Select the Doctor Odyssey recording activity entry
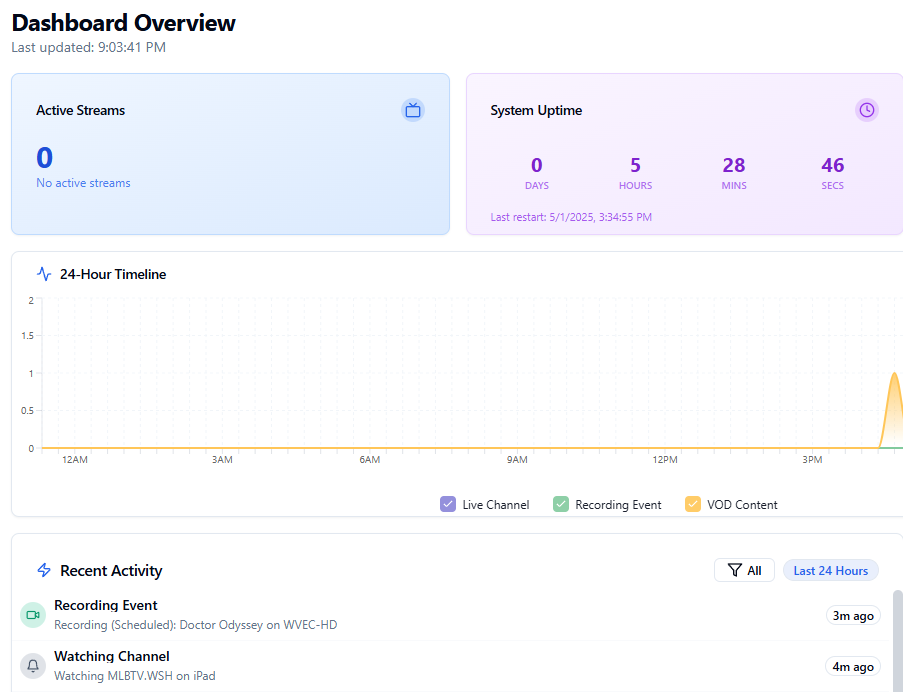 (195, 625)
